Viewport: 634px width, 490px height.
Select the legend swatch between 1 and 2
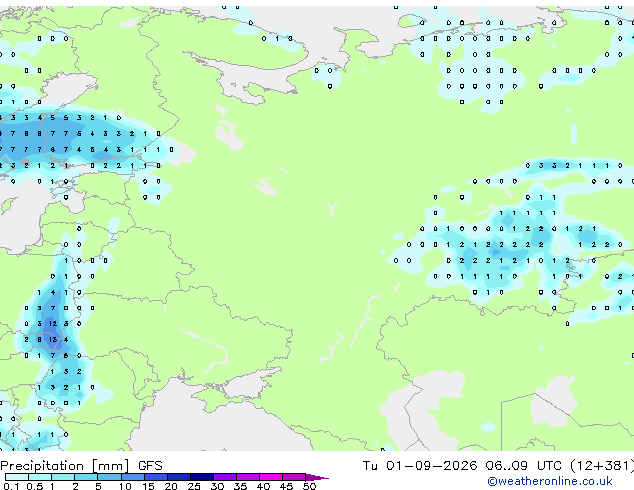point(63,477)
